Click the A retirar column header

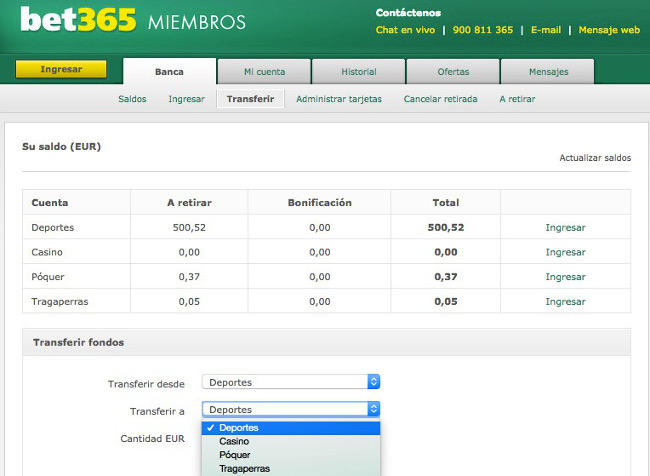click(x=189, y=203)
